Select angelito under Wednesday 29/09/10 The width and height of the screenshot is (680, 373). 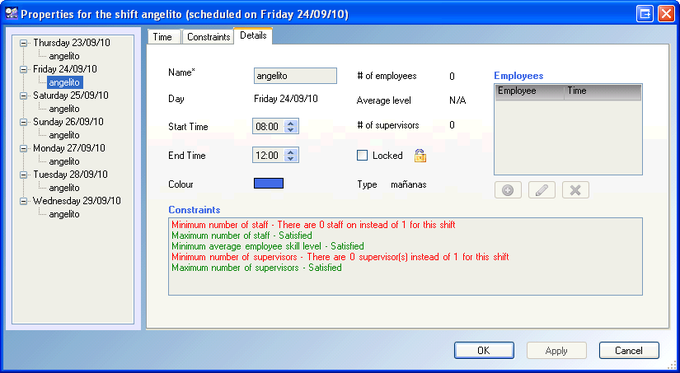pos(64,214)
